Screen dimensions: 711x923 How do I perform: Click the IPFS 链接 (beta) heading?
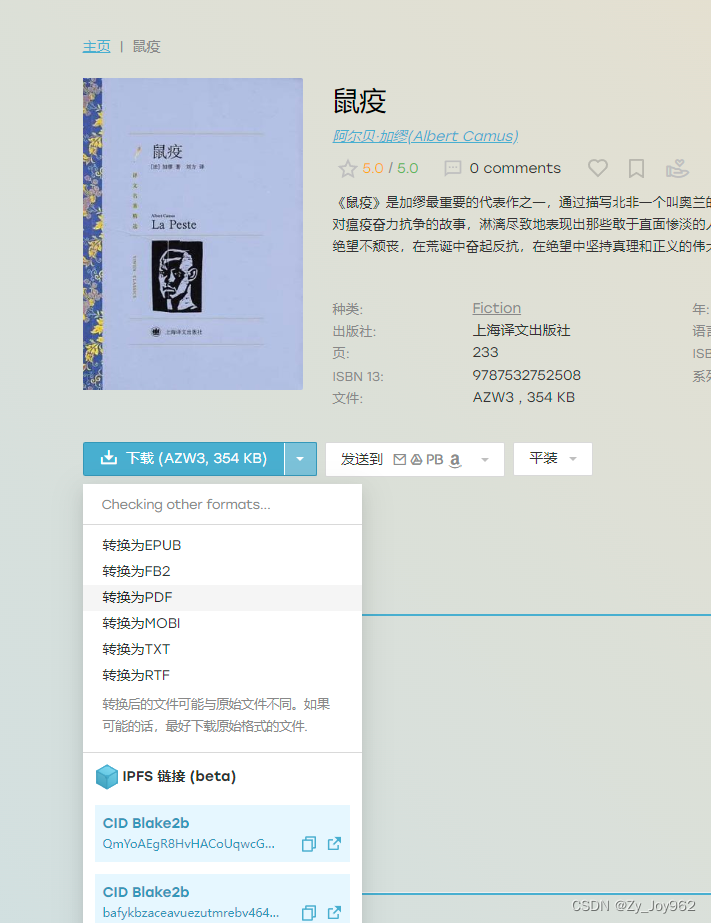[179, 776]
